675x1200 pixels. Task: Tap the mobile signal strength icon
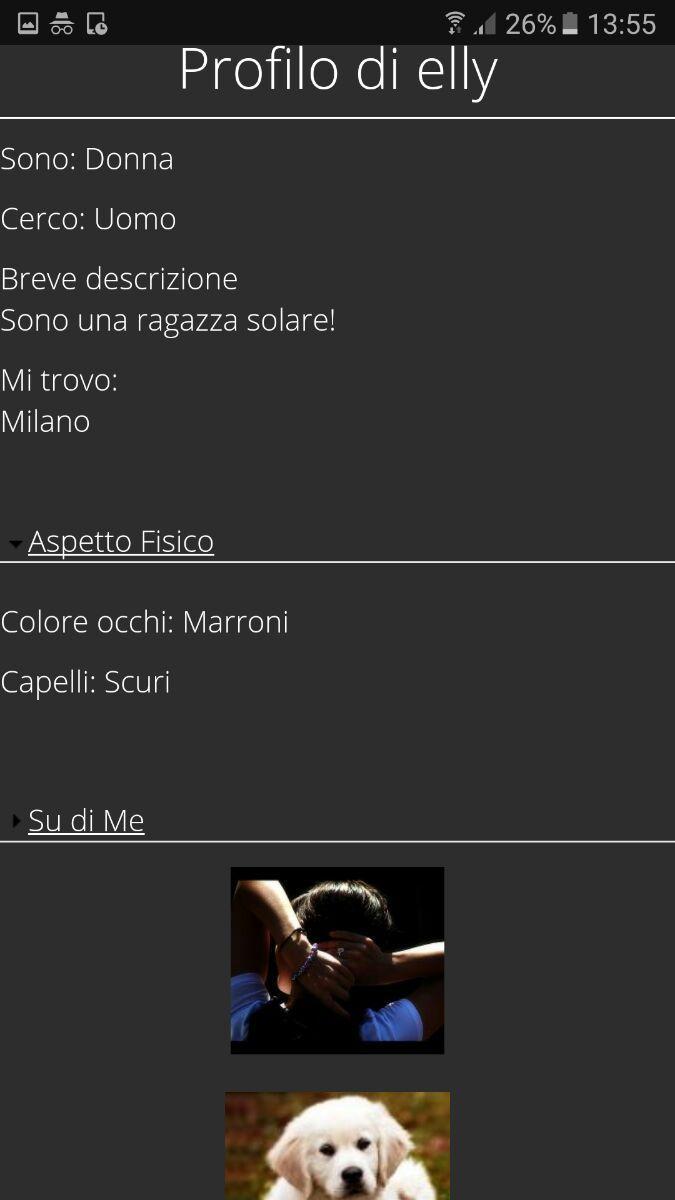tap(485, 23)
